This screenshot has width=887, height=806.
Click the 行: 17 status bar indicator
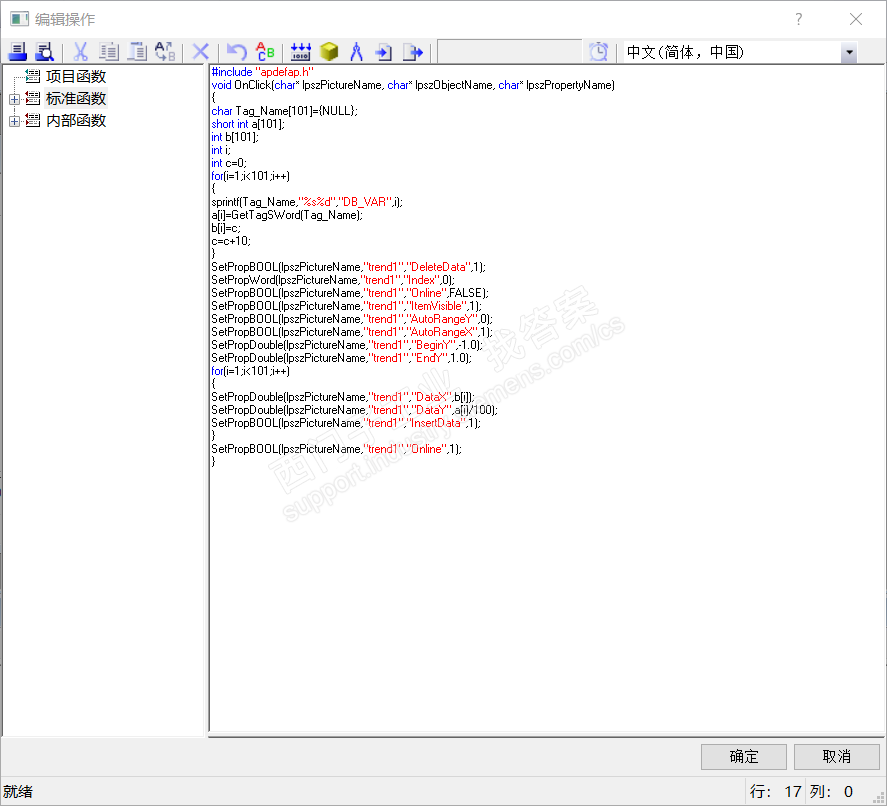(776, 791)
